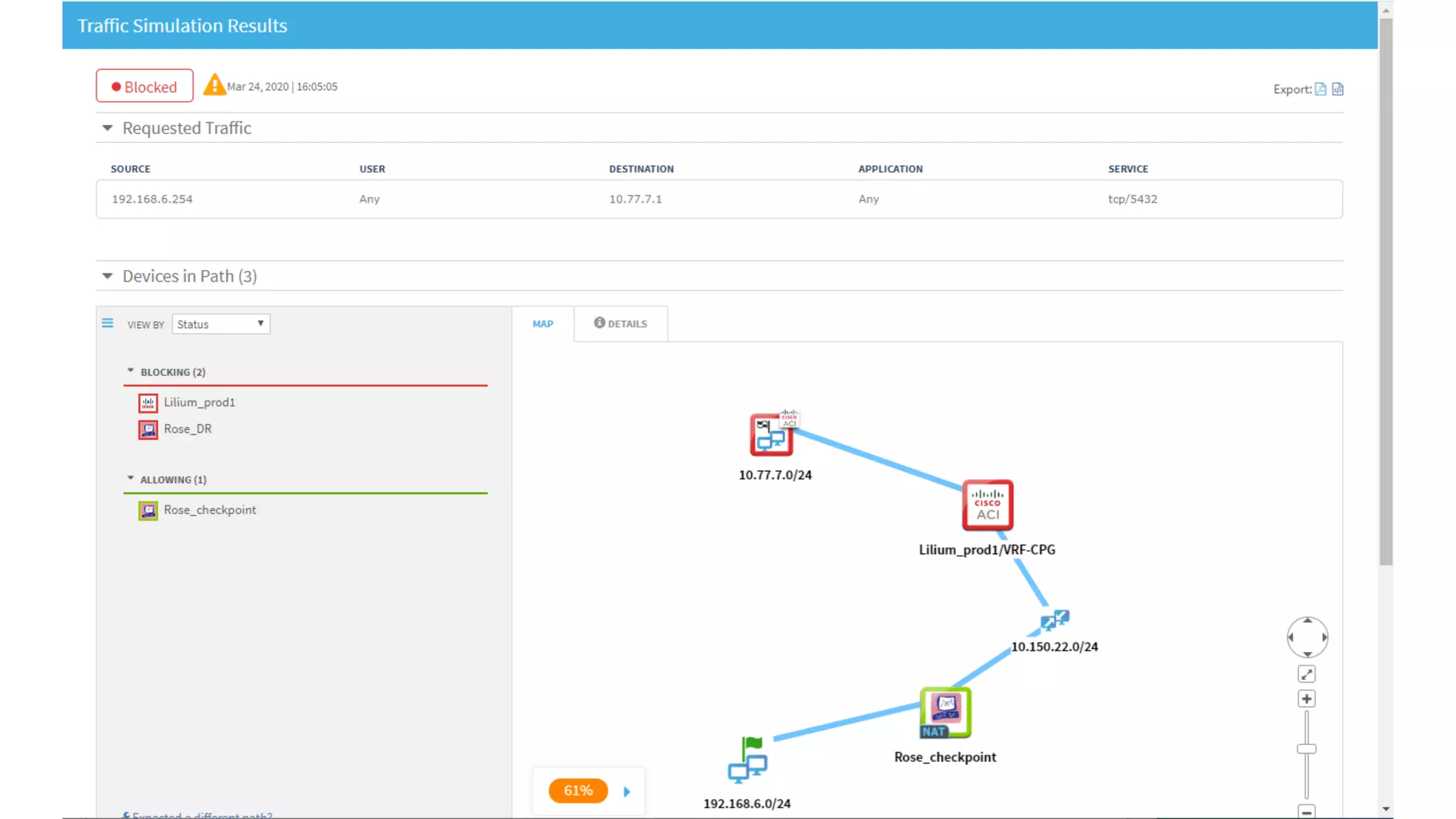Click the Rose_checkpoint NAT node on map

[945, 712]
